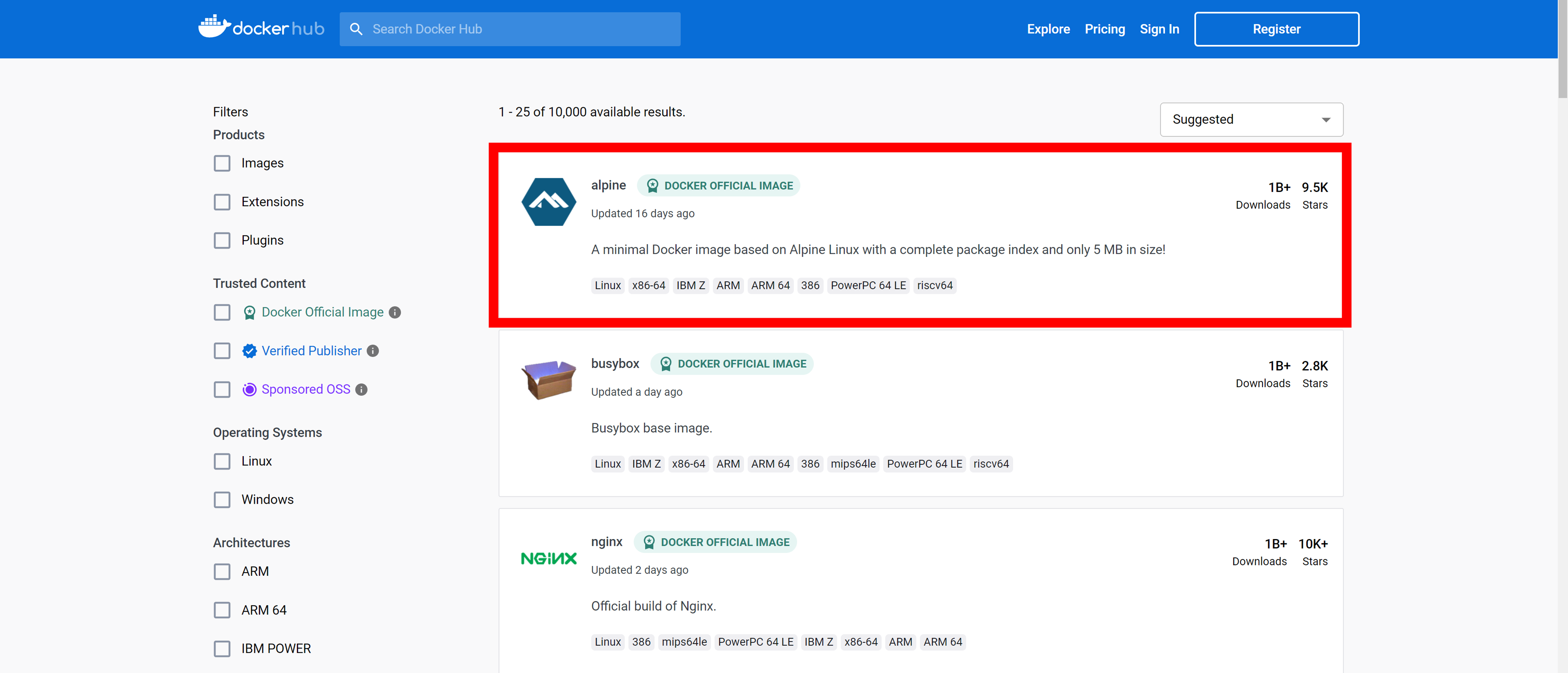Open the alpine repository title
This screenshot has width=1568, height=673.
608,185
